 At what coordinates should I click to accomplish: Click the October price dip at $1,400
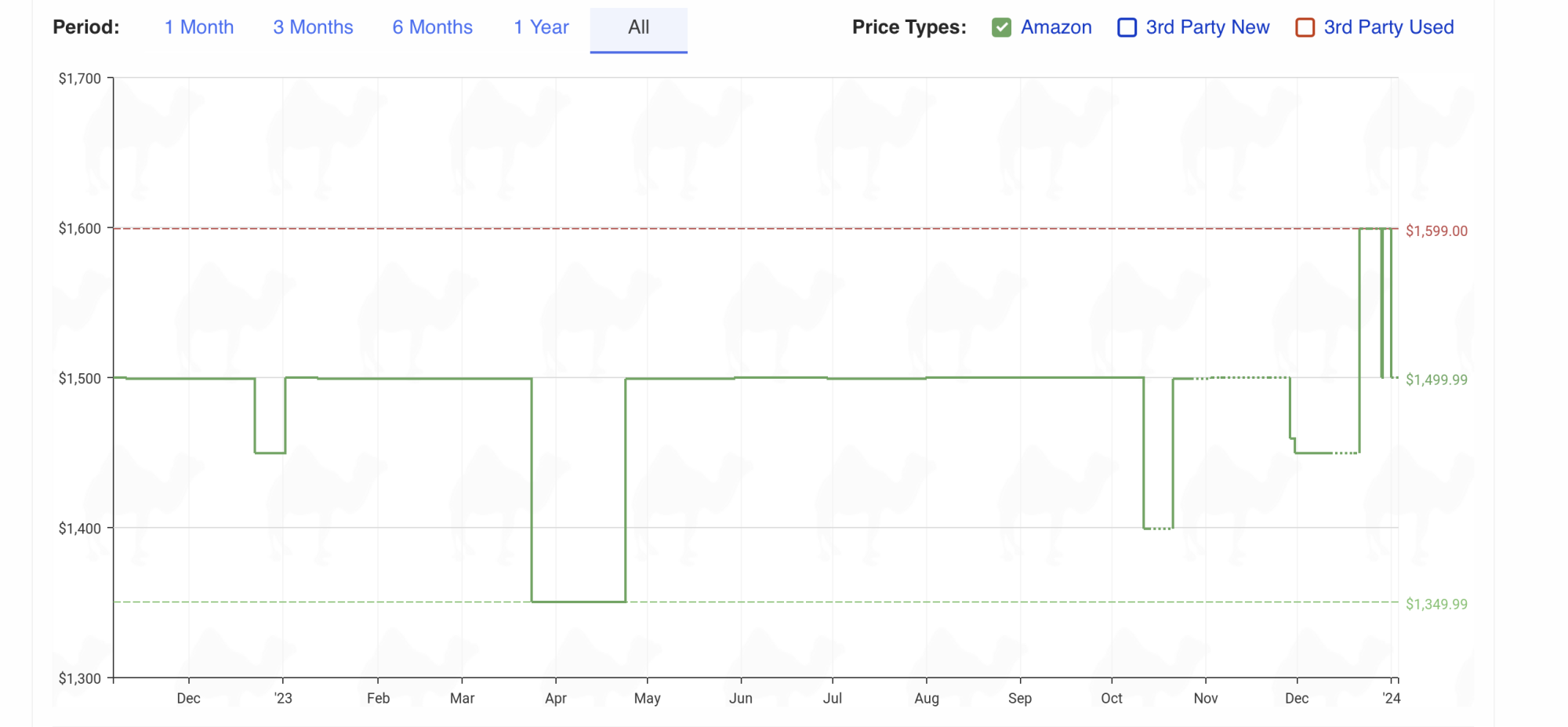(1158, 528)
